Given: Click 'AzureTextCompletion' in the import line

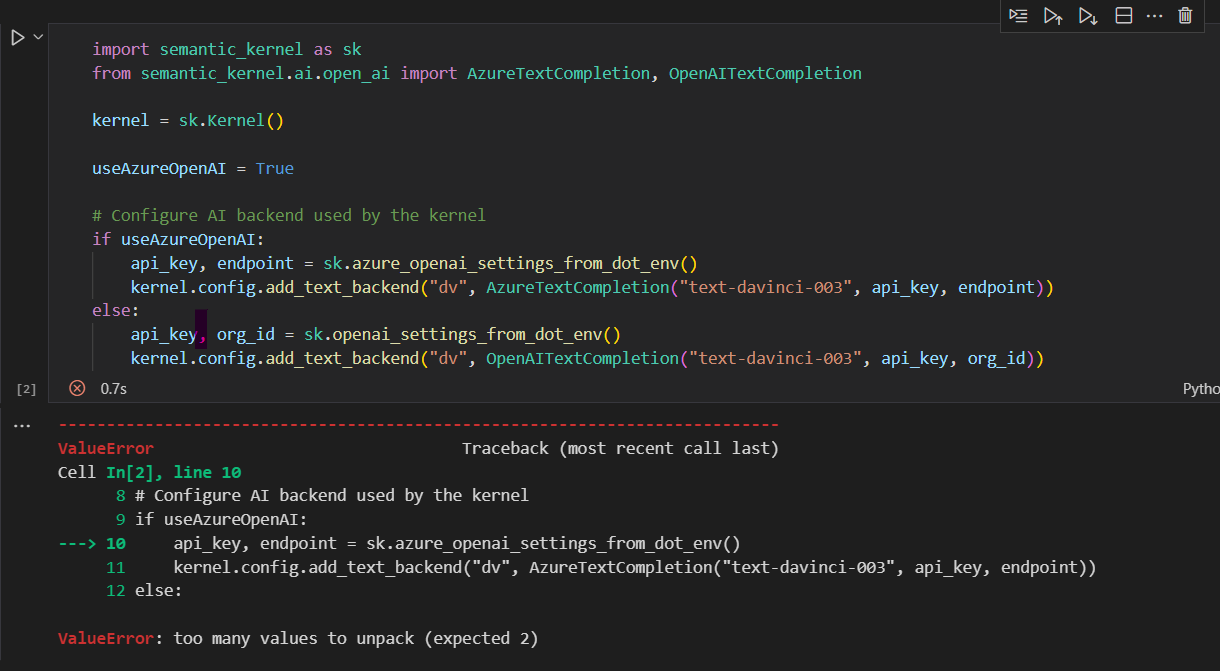Looking at the screenshot, I should pos(558,73).
